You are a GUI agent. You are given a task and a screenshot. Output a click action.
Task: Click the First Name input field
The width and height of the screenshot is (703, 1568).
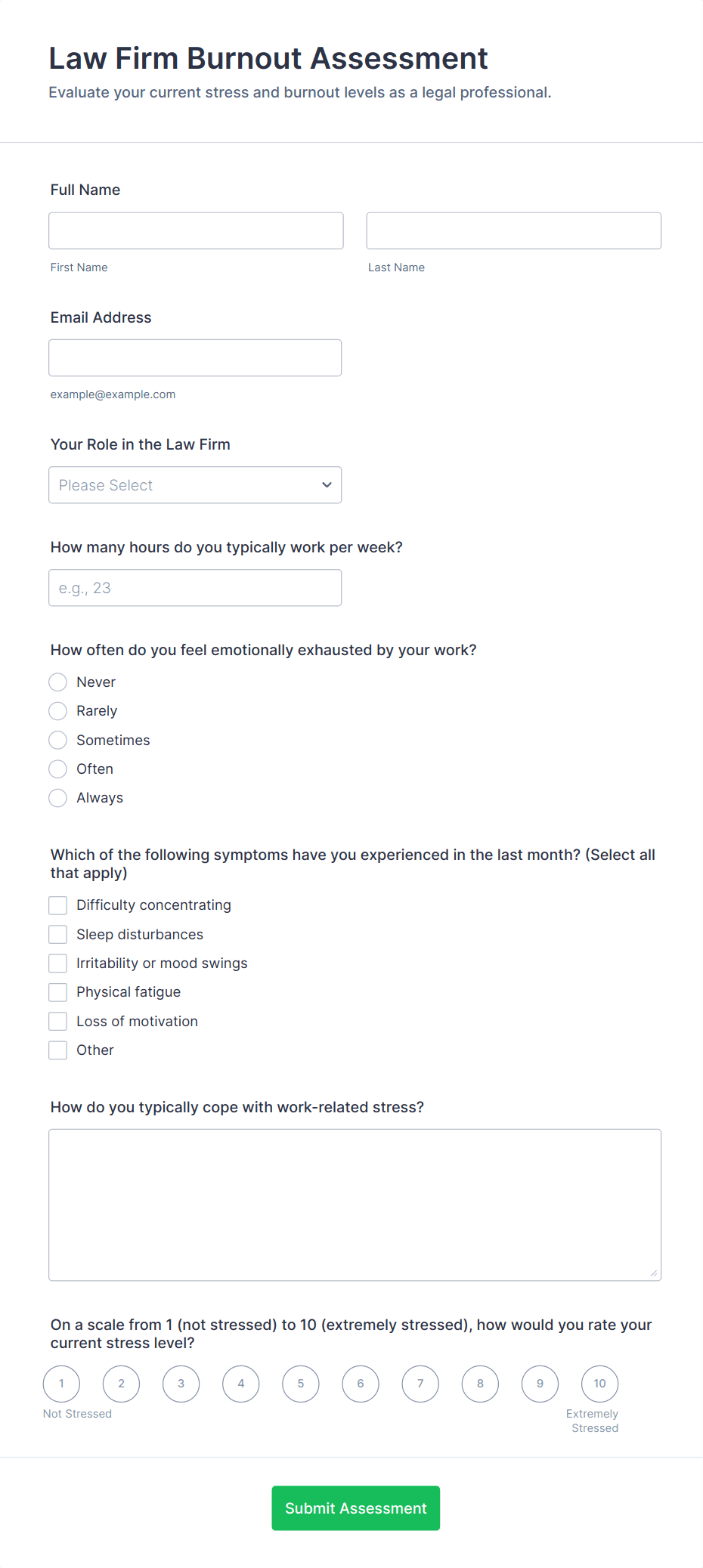[195, 230]
